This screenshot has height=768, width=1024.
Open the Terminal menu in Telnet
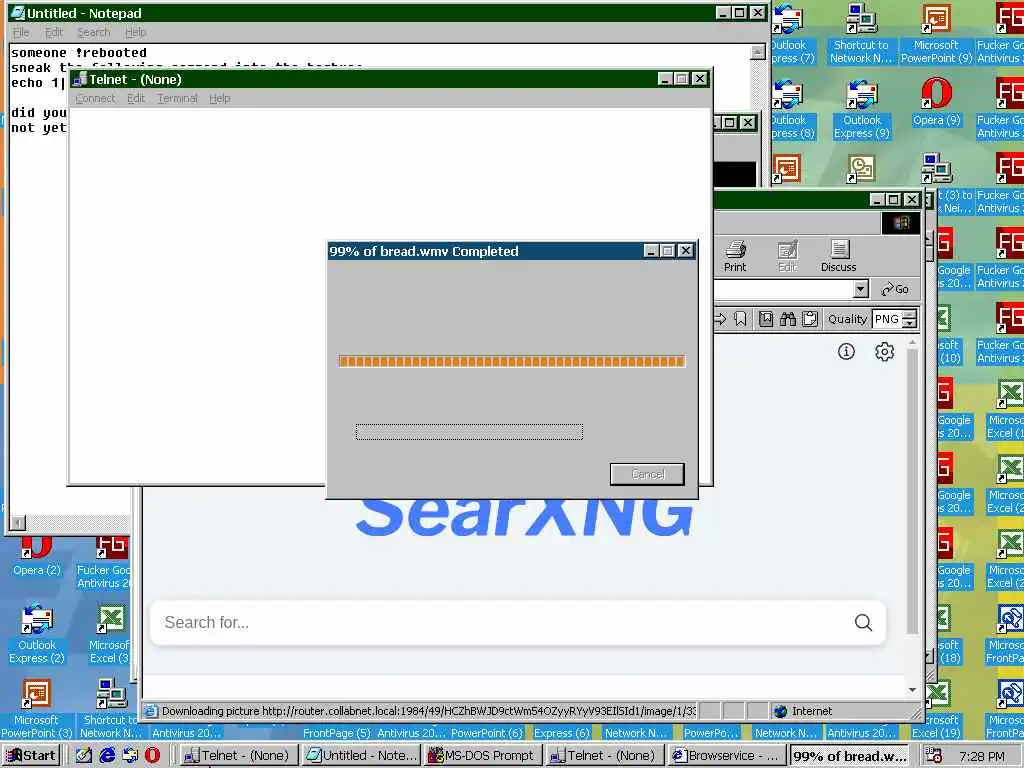click(177, 98)
